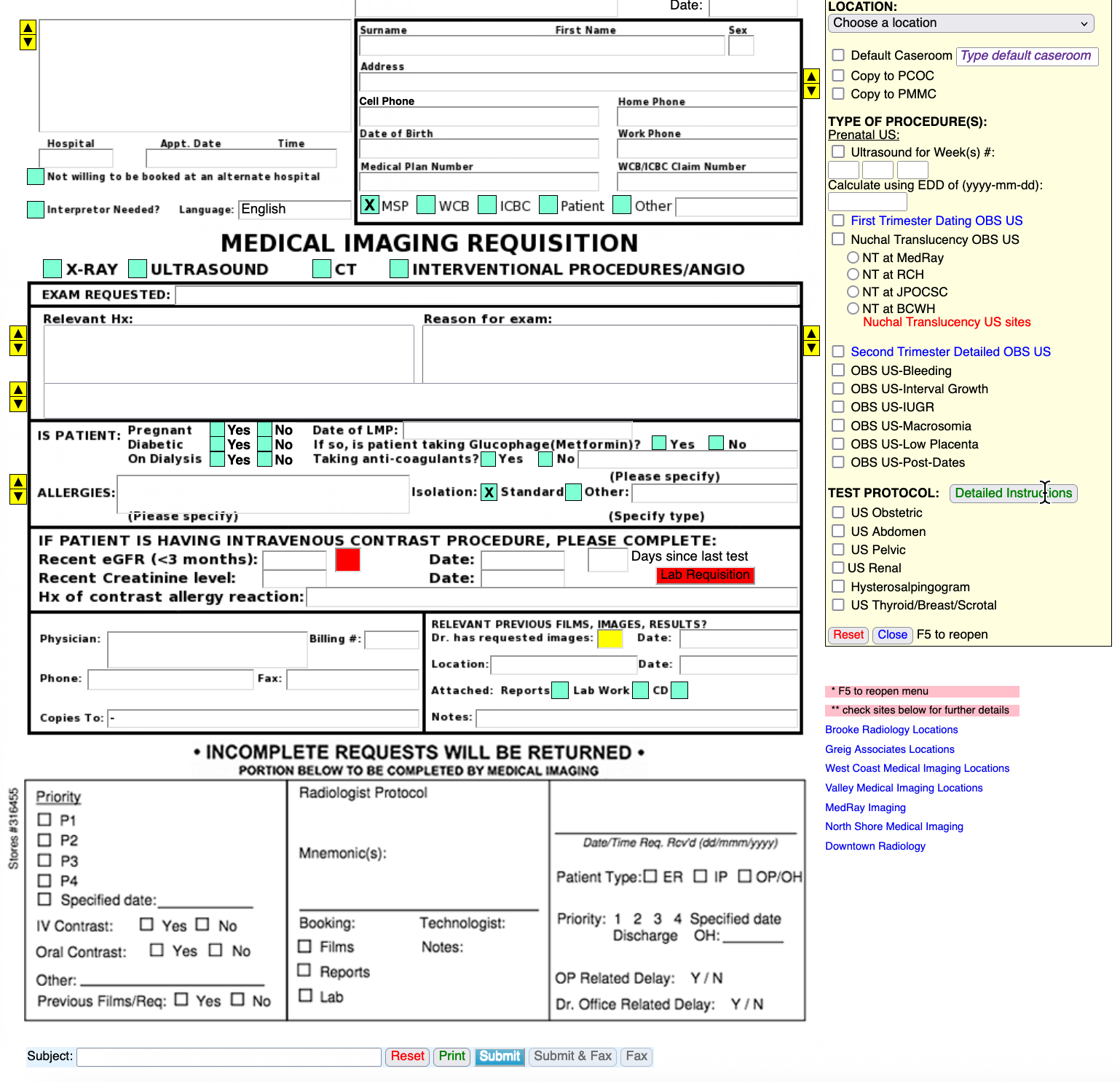Check US Obstetric protocol checkbox
Image resolution: width=1120 pixels, height=1082 pixels.
tap(838, 513)
